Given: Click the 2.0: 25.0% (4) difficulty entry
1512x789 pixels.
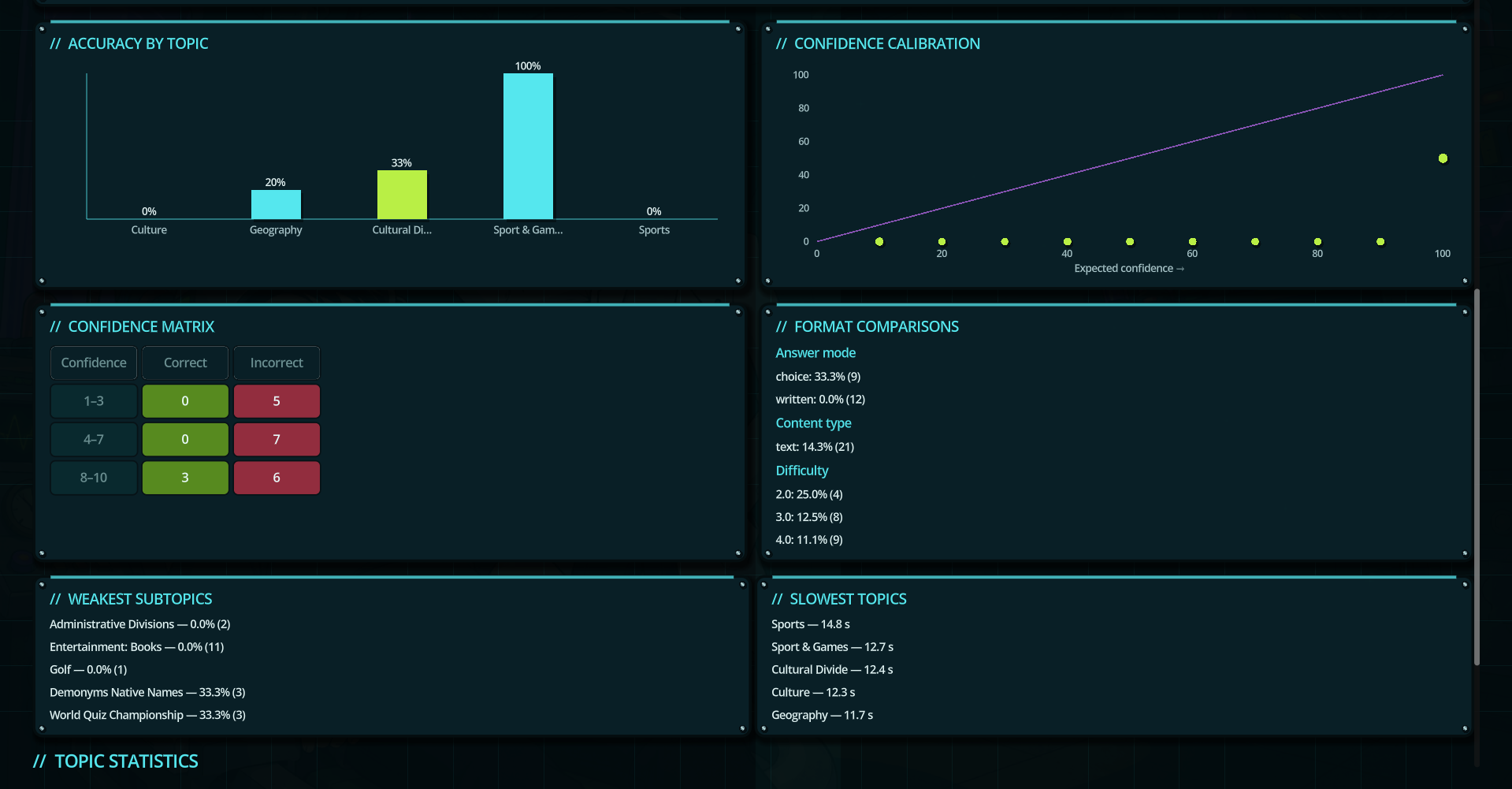Looking at the screenshot, I should pos(809,494).
